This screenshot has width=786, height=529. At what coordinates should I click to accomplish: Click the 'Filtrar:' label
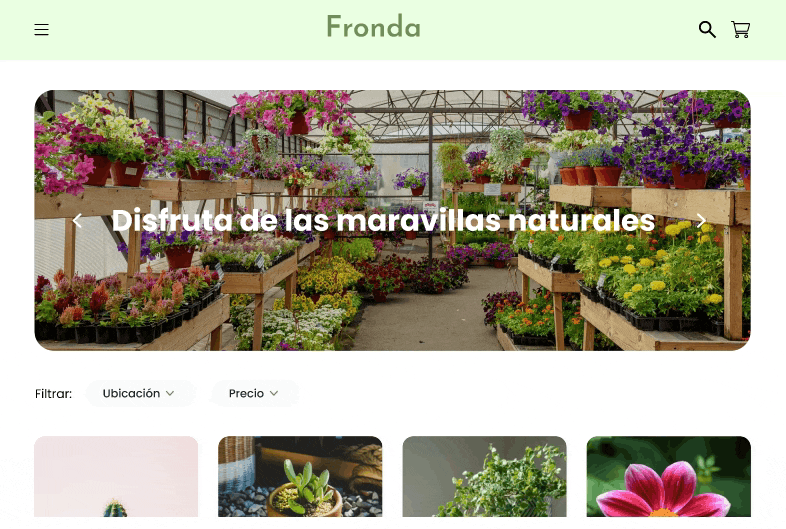54,394
